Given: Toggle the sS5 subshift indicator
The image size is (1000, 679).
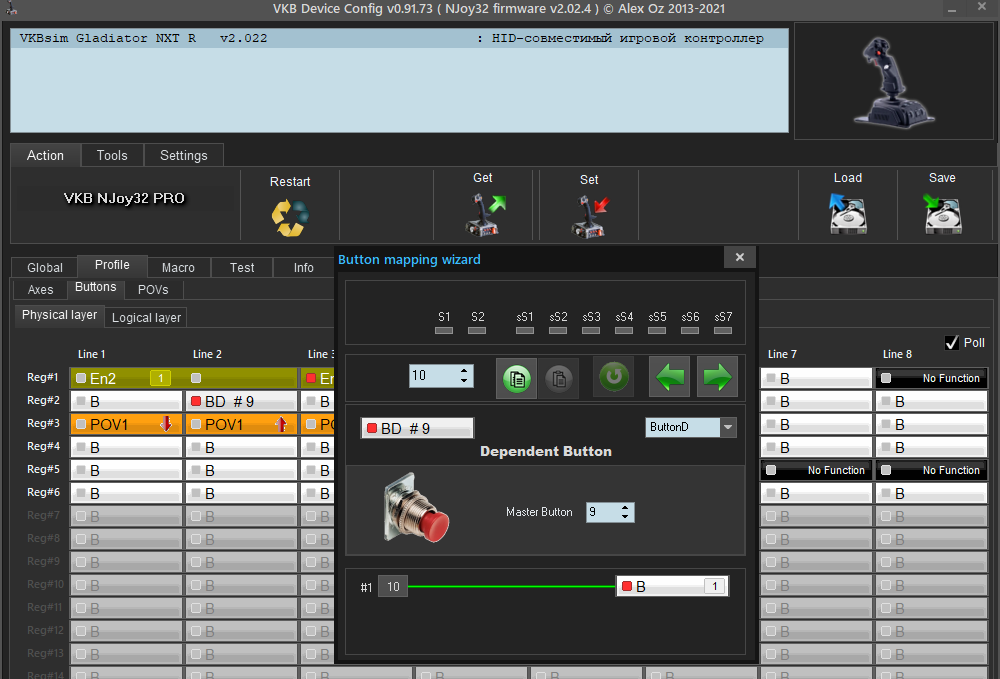Looking at the screenshot, I should [657, 330].
